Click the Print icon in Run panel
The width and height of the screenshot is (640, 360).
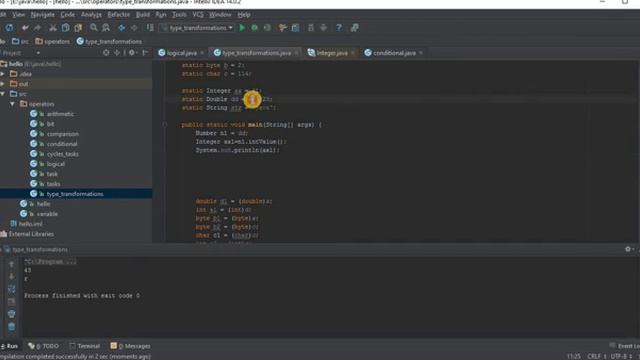pos(11,314)
